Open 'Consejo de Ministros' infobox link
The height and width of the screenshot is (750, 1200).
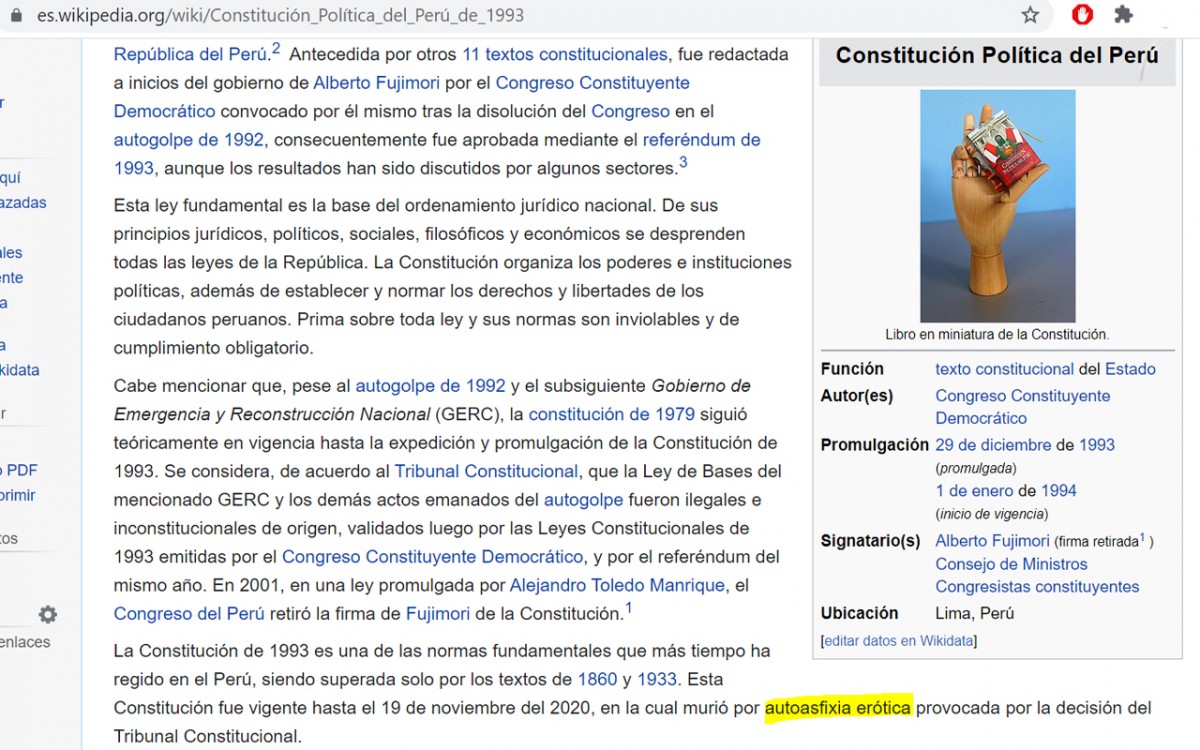(1011, 564)
